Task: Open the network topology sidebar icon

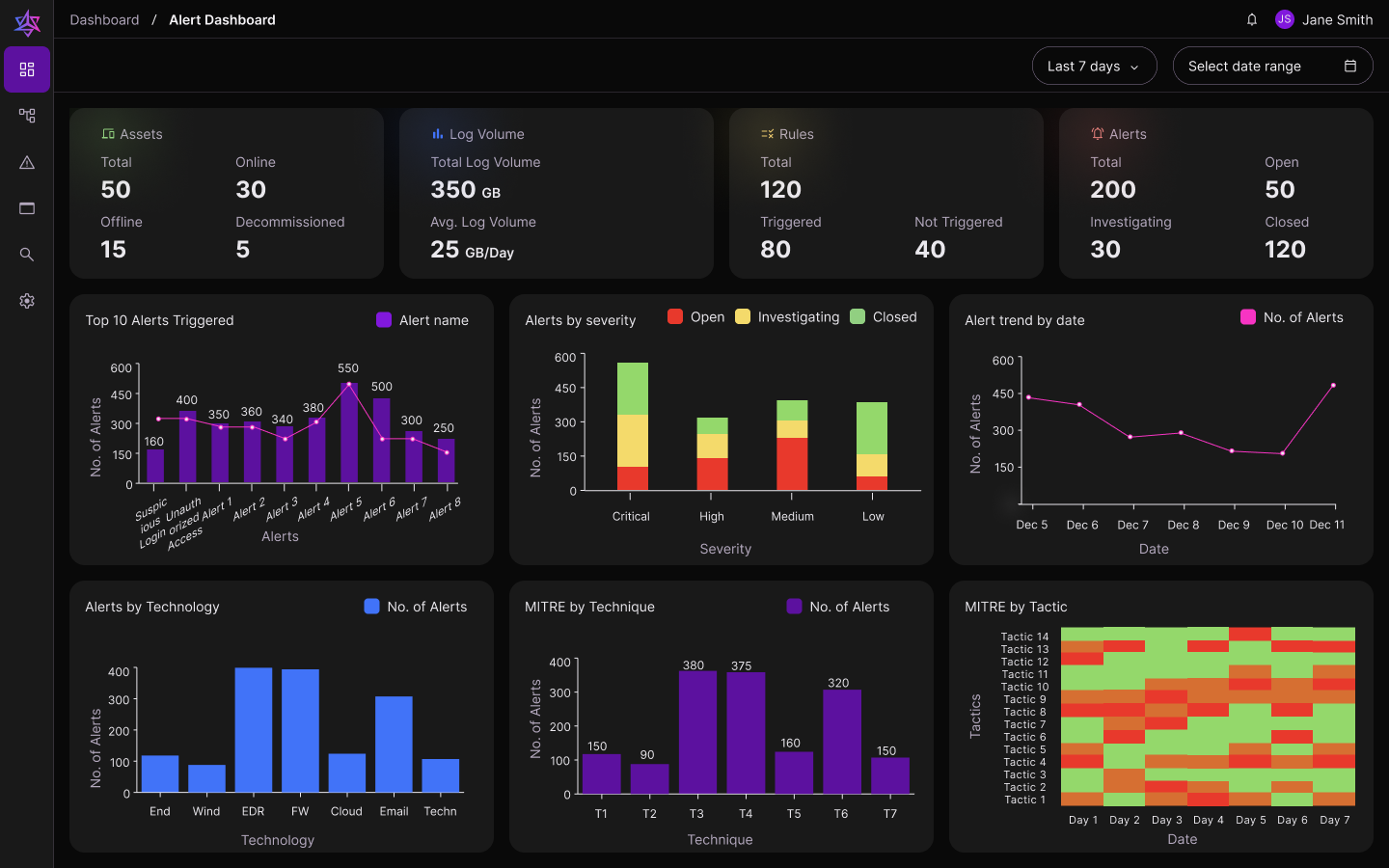Action: click(x=27, y=116)
